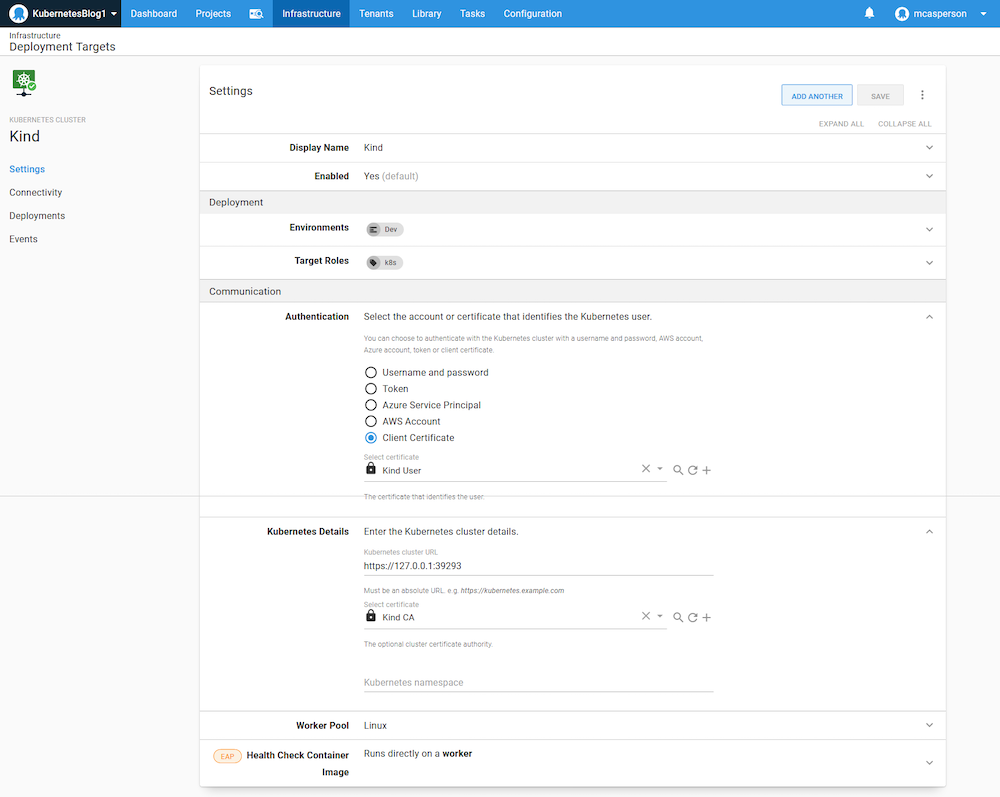Open the Kind CA certificate dropdown
The image size is (1000, 797).
[x=660, y=617]
